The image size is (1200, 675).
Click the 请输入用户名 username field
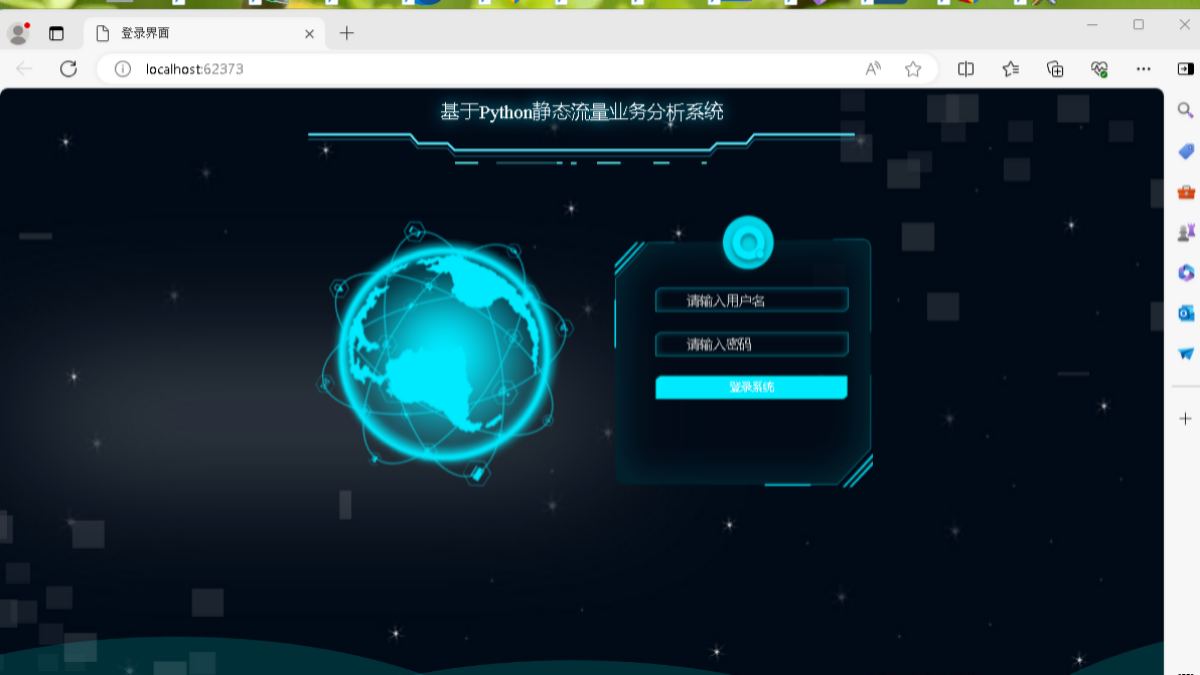tap(751, 299)
